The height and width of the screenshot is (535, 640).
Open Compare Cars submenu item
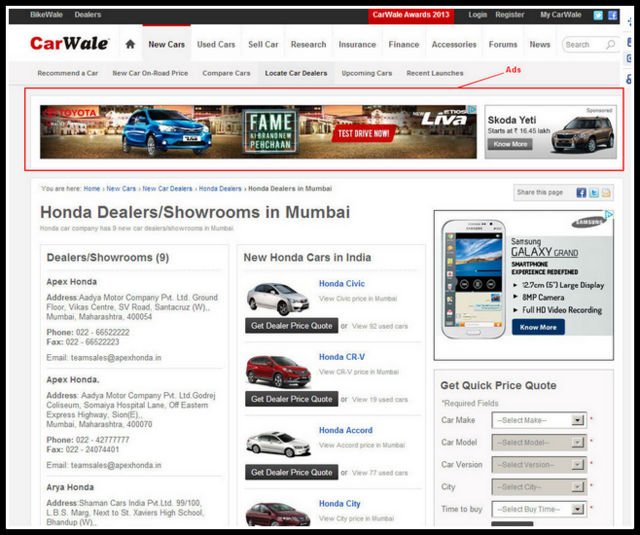(x=226, y=73)
